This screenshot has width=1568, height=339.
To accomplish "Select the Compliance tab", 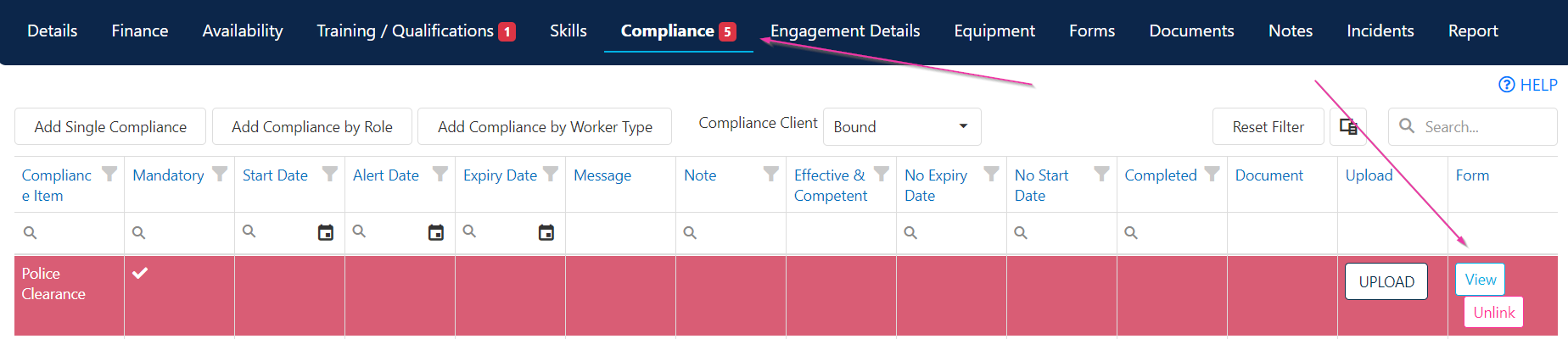I will pos(678,31).
